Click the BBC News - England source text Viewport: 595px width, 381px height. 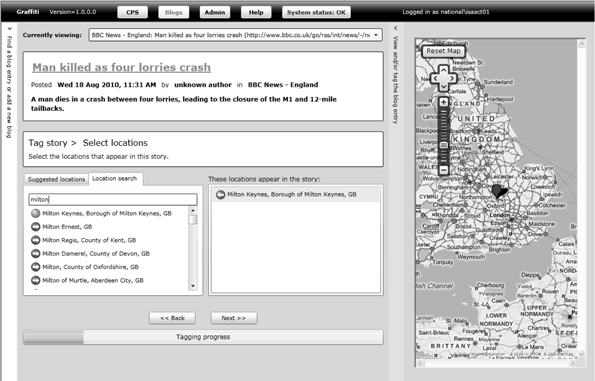283,85
